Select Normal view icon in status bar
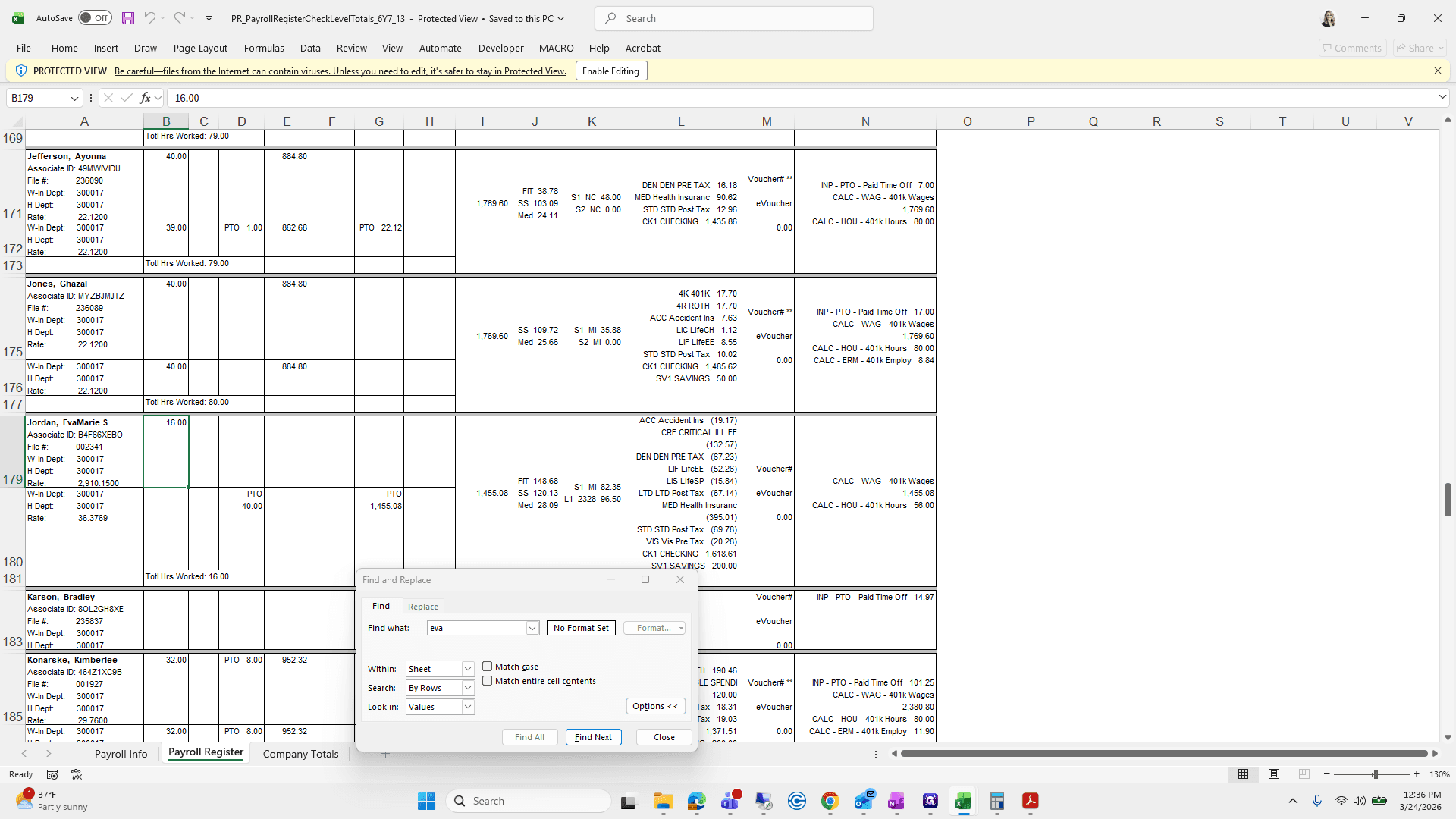 coord(1244,774)
